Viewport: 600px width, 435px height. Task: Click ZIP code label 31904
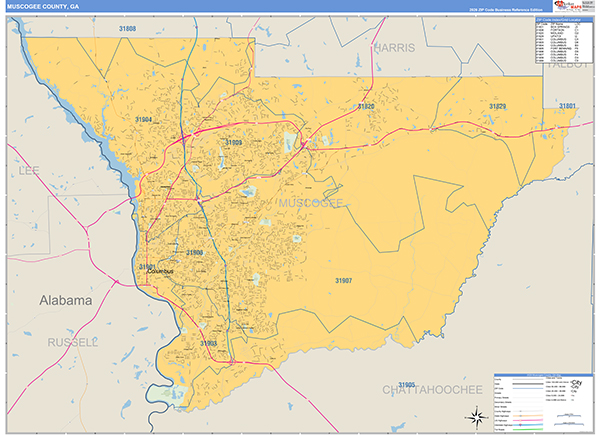143,119
